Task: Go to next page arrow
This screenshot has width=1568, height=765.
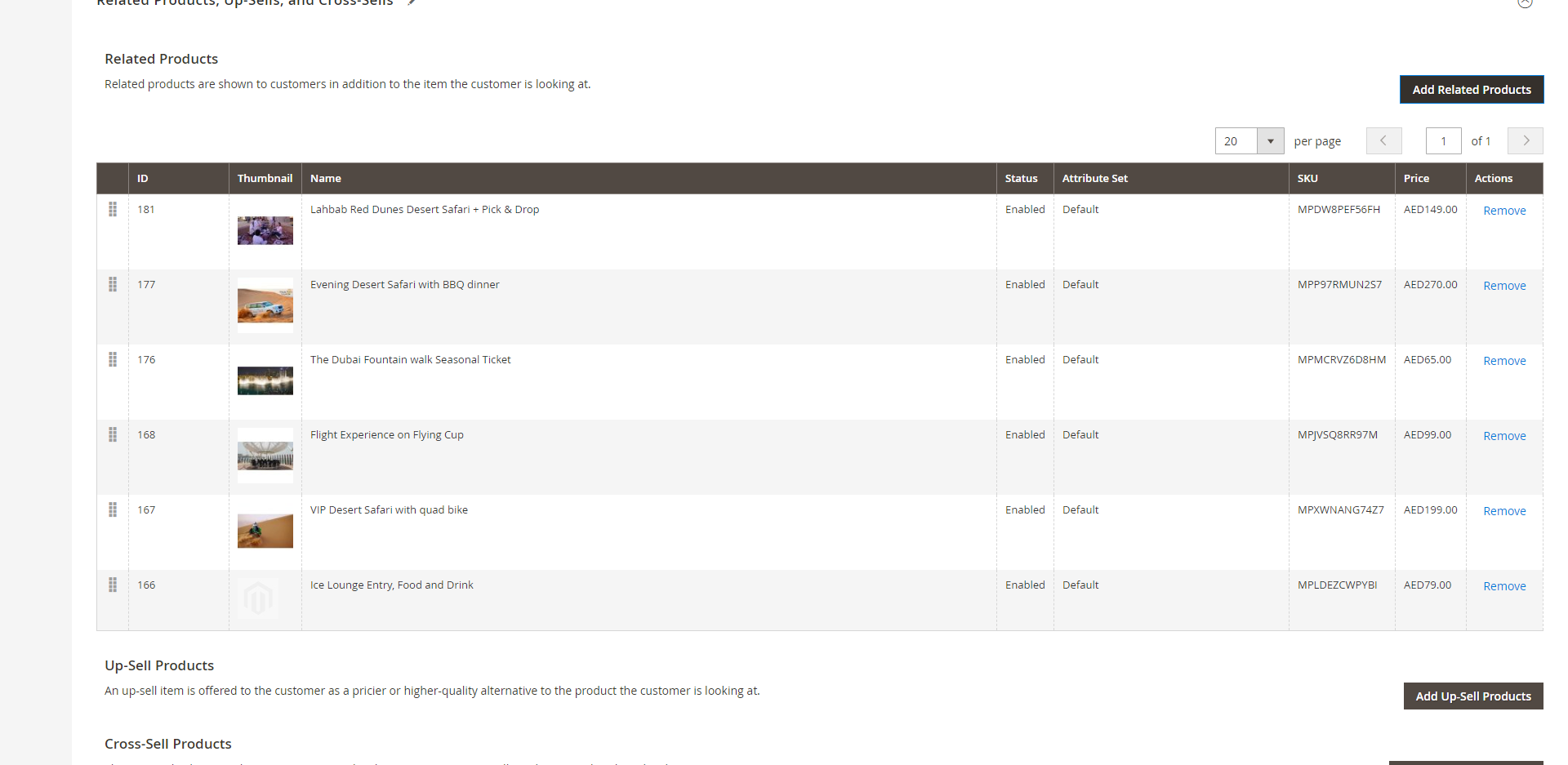Action: coord(1526,140)
